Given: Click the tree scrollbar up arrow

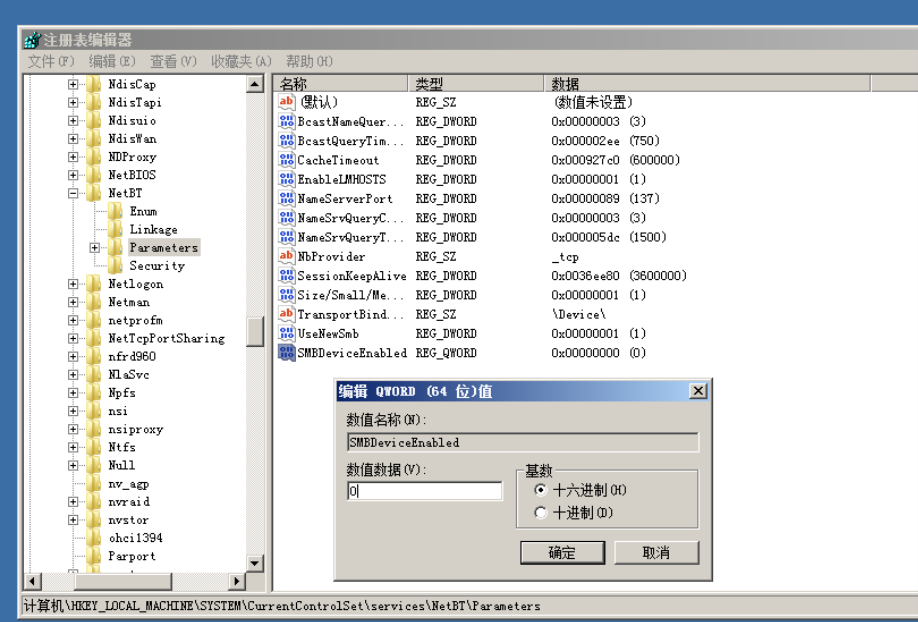Looking at the screenshot, I should tap(255, 84).
